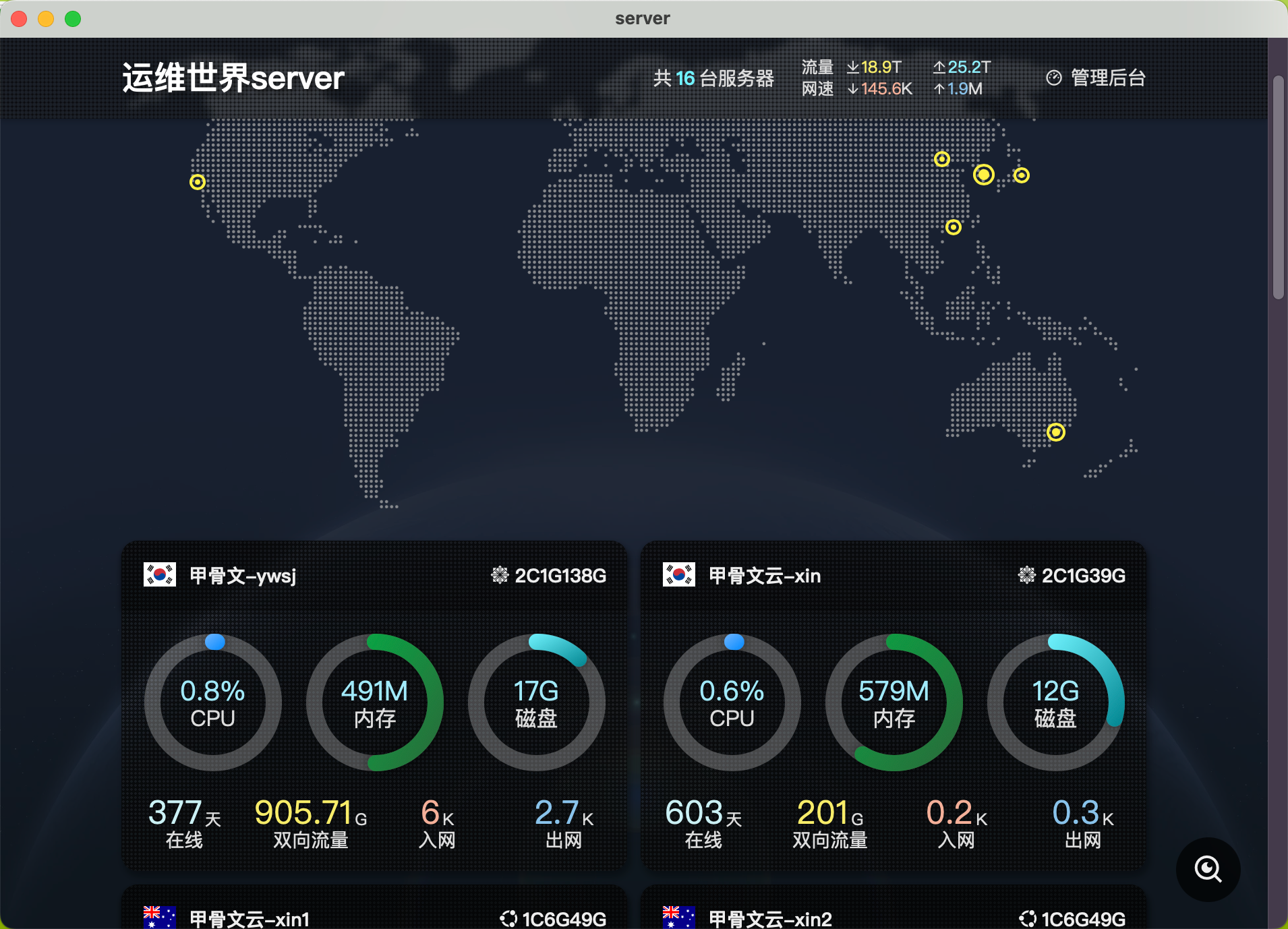Image resolution: width=1288 pixels, height=929 pixels.
Task: Open the 甲骨文云-xin server title
Action: [x=765, y=576]
